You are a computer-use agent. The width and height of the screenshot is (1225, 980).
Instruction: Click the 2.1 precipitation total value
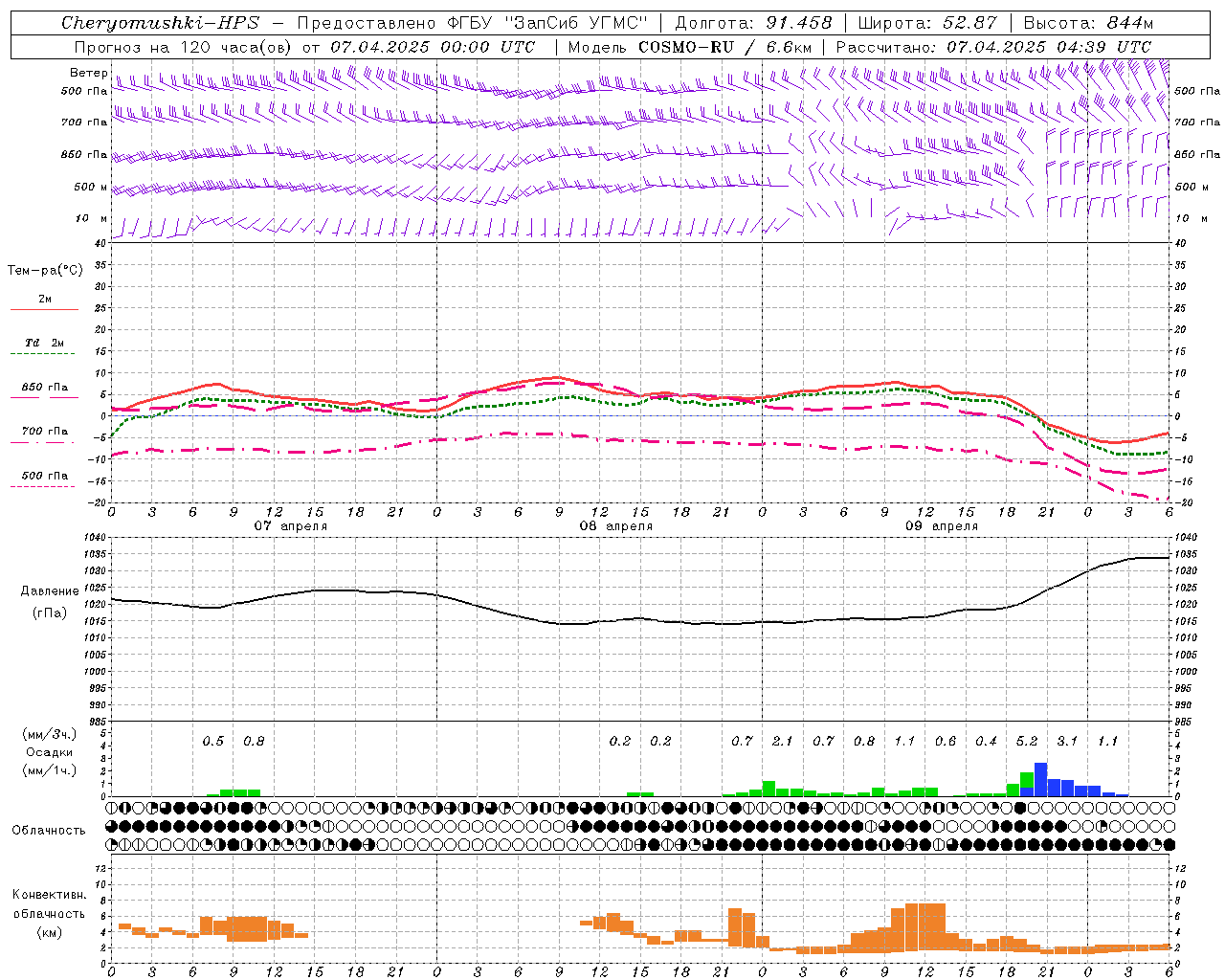pyautogui.click(x=782, y=741)
